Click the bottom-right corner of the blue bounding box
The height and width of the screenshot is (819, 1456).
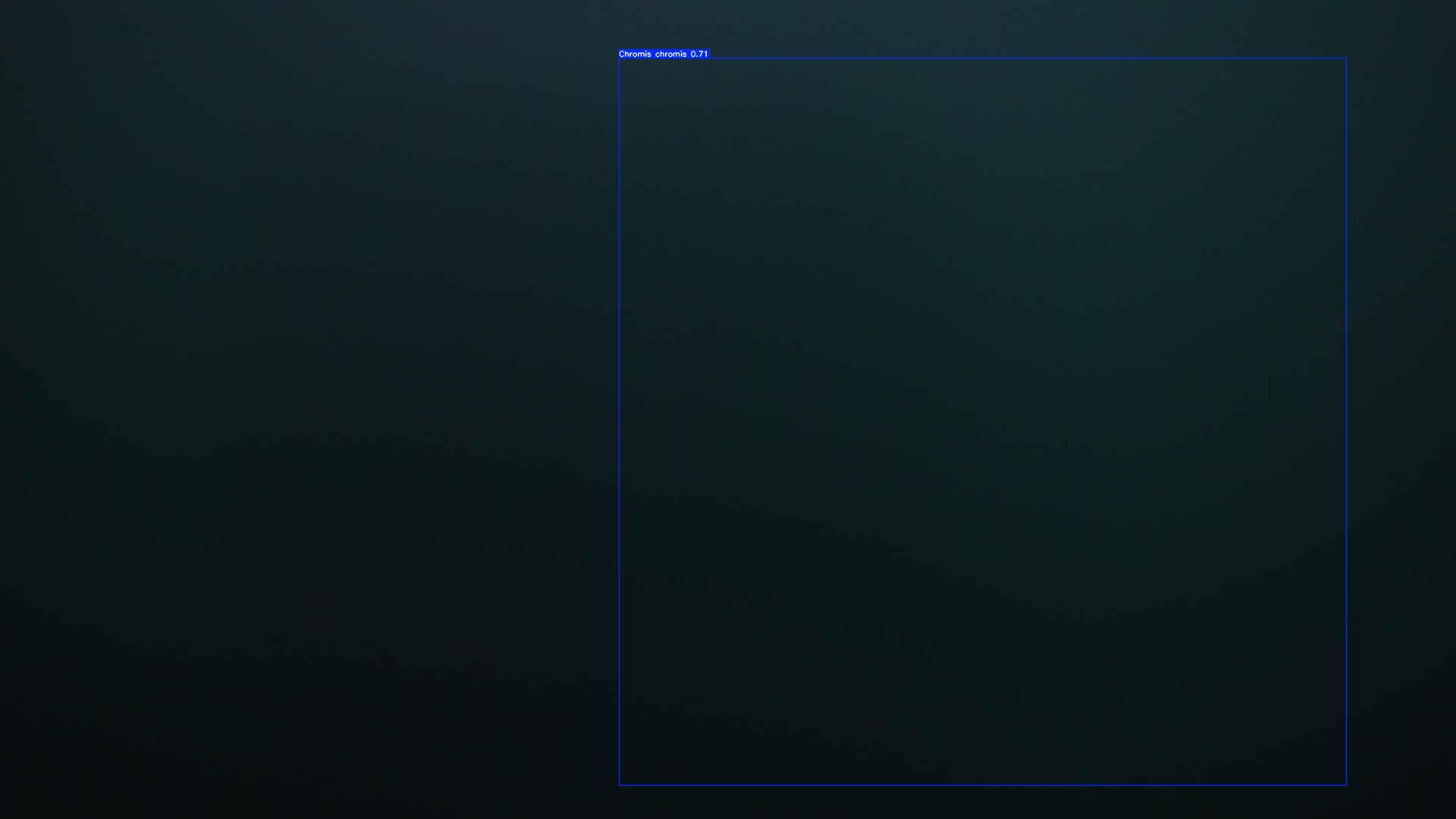coord(1346,785)
